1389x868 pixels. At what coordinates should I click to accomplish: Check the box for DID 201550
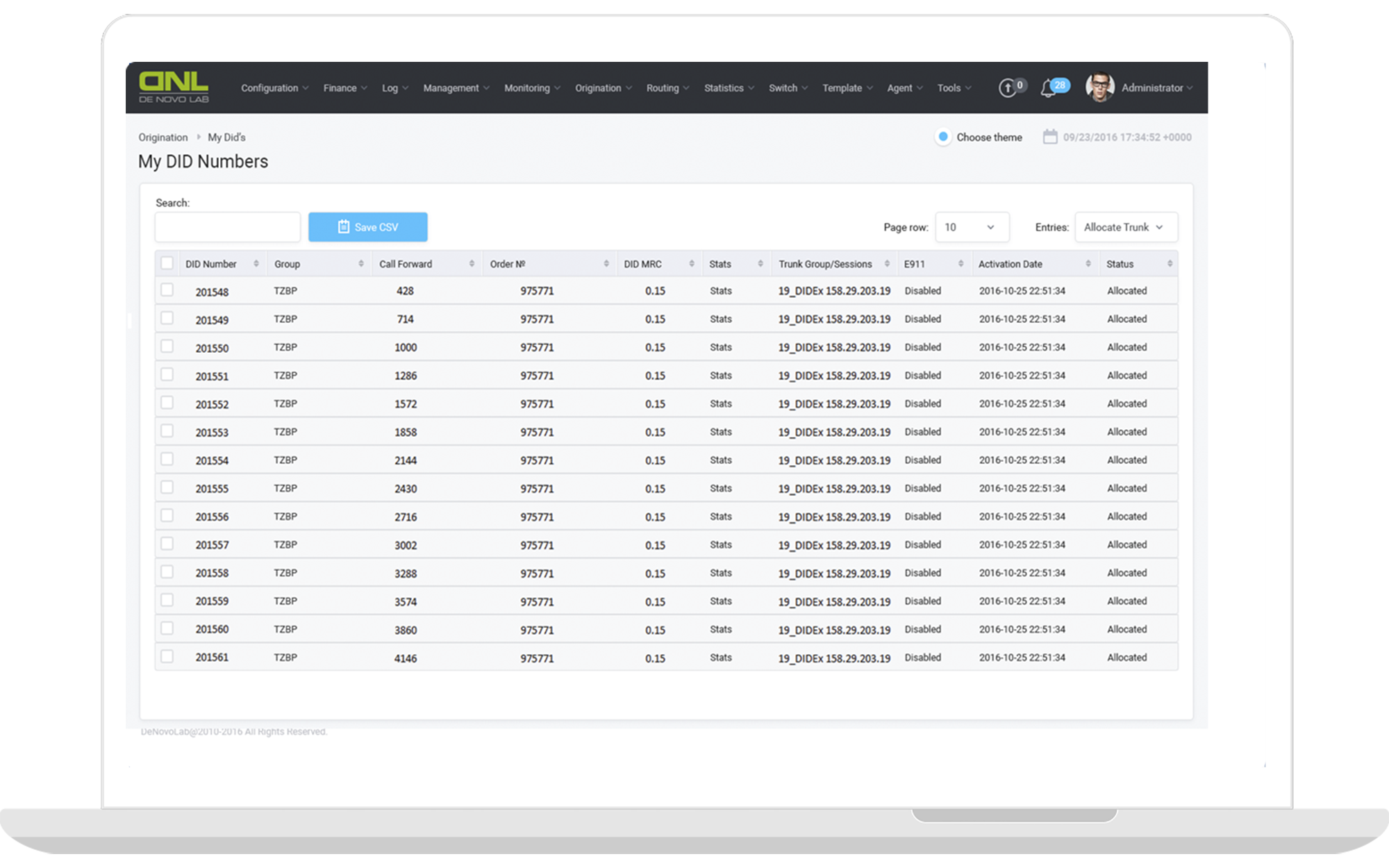point(167,346)
